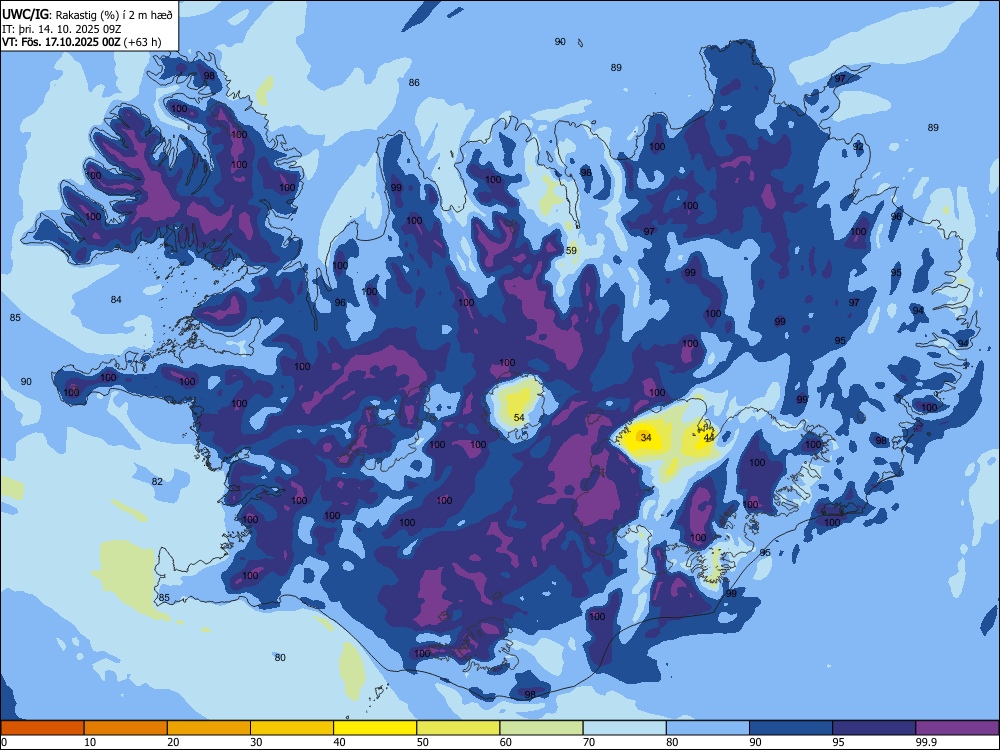Screen dimensions: 1000x750
Task: Click the legend label "30"
Action: 256,742
